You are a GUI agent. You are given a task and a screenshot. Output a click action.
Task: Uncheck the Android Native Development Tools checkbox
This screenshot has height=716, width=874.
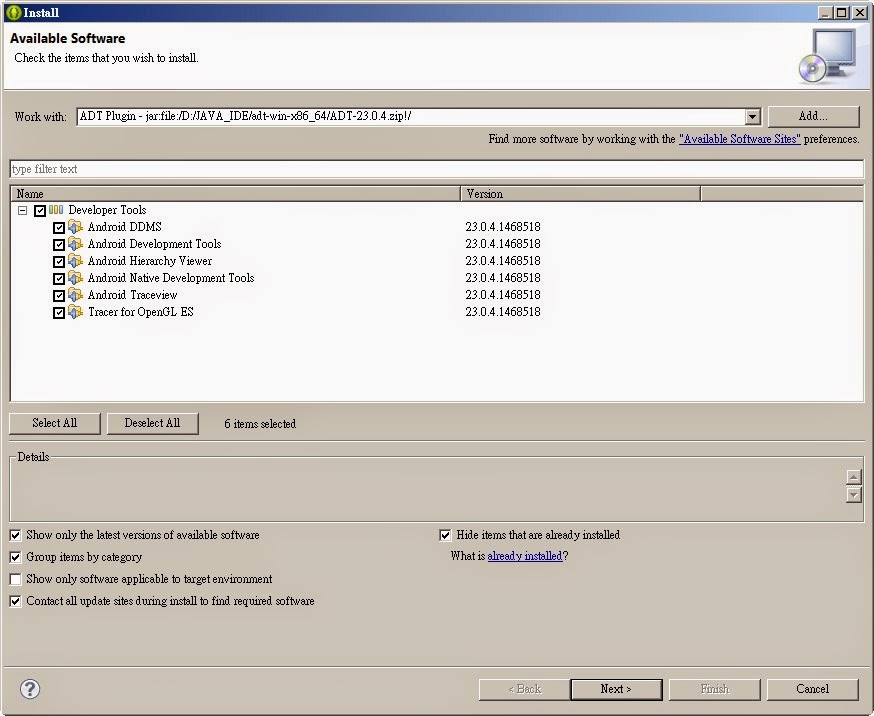pyautogui.click(x=59, y=279)
